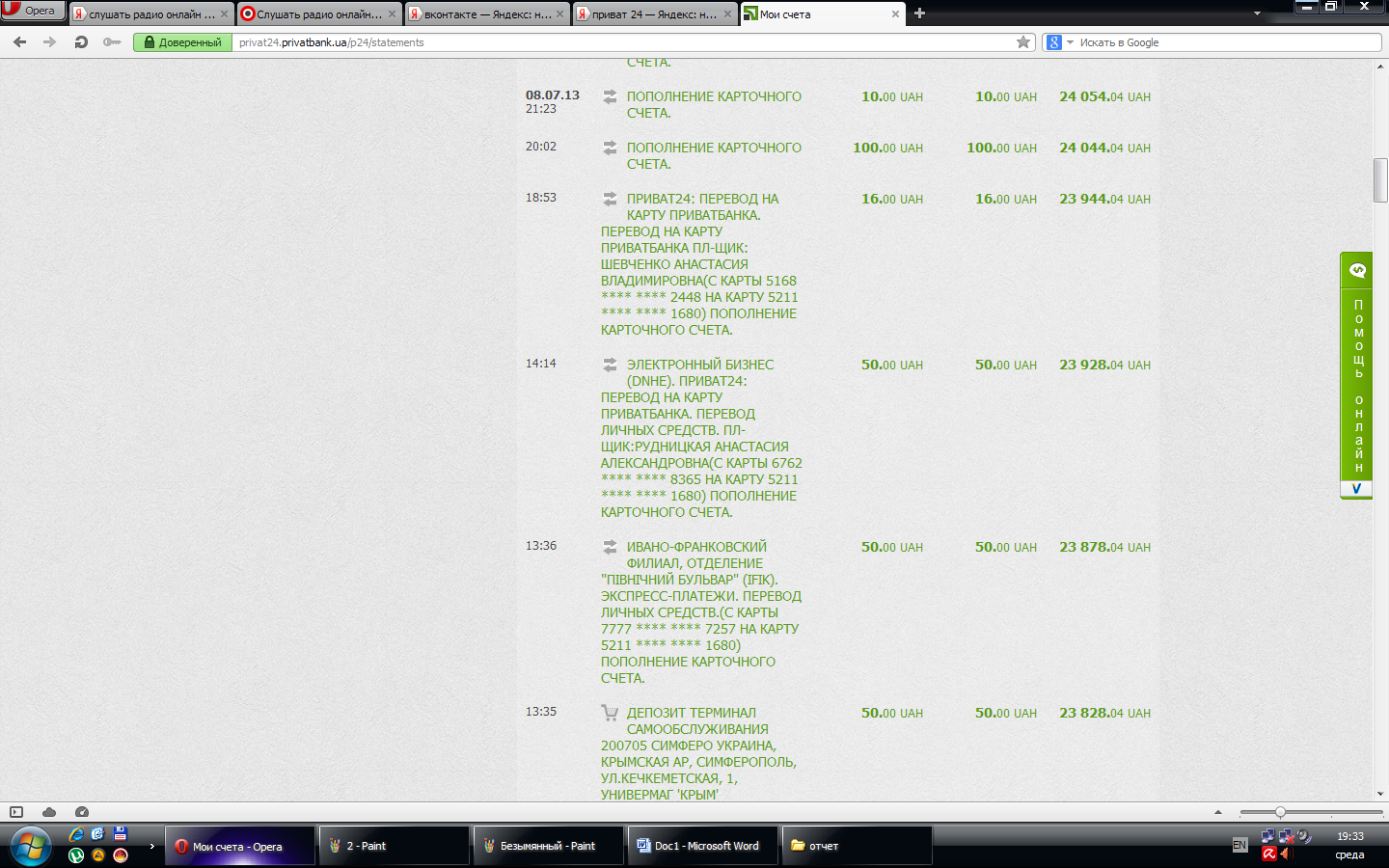The height and width of the screenshot is (868, 1389).
Task: Click the orange volume speaker tray icon
Action: (1285, 854)
